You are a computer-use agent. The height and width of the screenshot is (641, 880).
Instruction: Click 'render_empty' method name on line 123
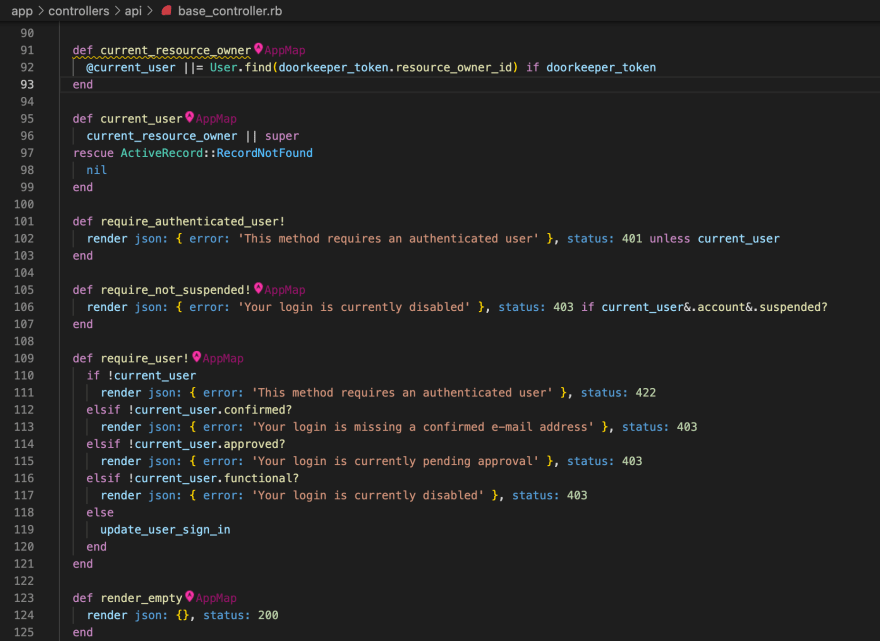141,598
